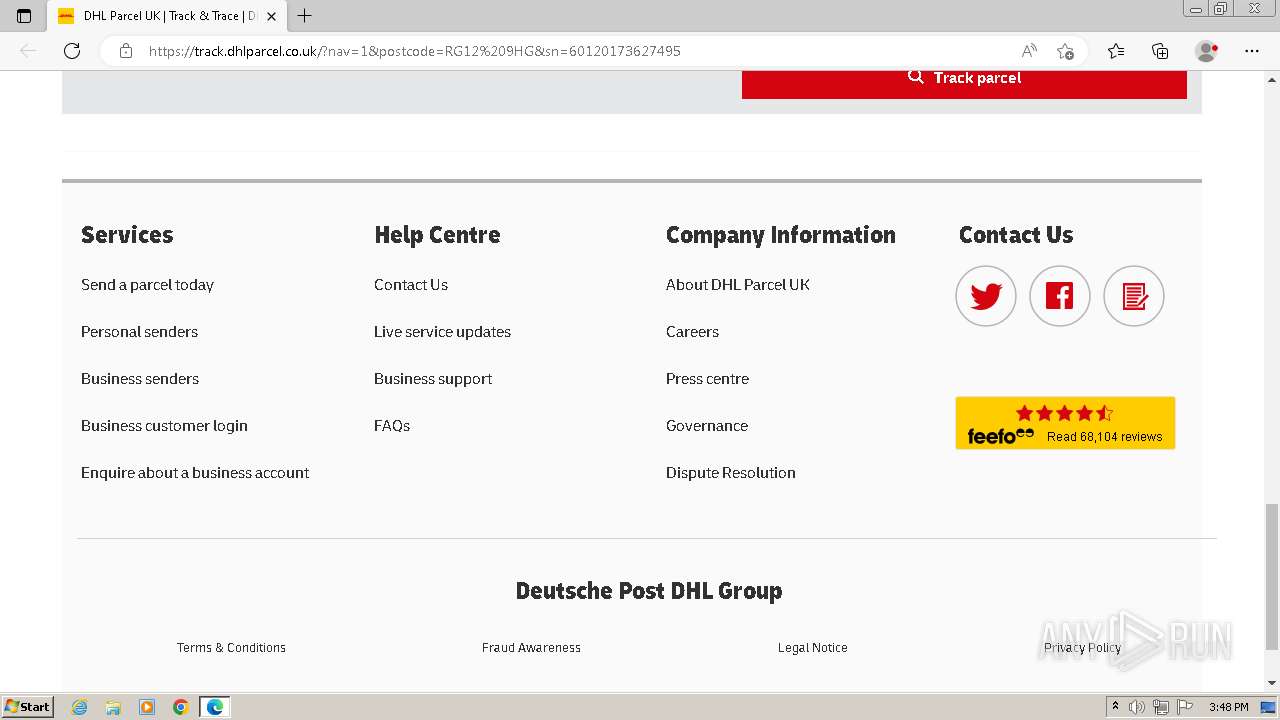This screenshot has height=720, width=1280.
Task: Open media player taskbar icon
Action: 147,707
